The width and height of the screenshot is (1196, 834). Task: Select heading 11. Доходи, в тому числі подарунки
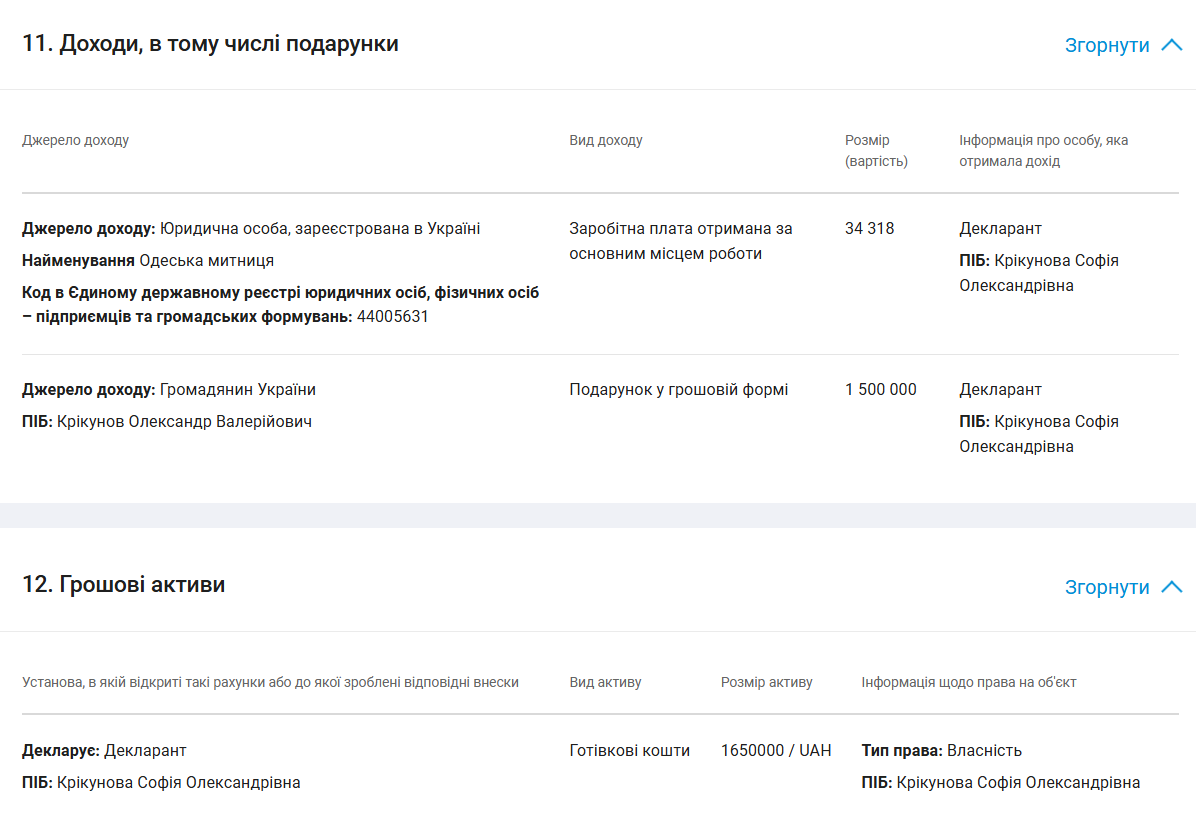[x=211, y=43]
